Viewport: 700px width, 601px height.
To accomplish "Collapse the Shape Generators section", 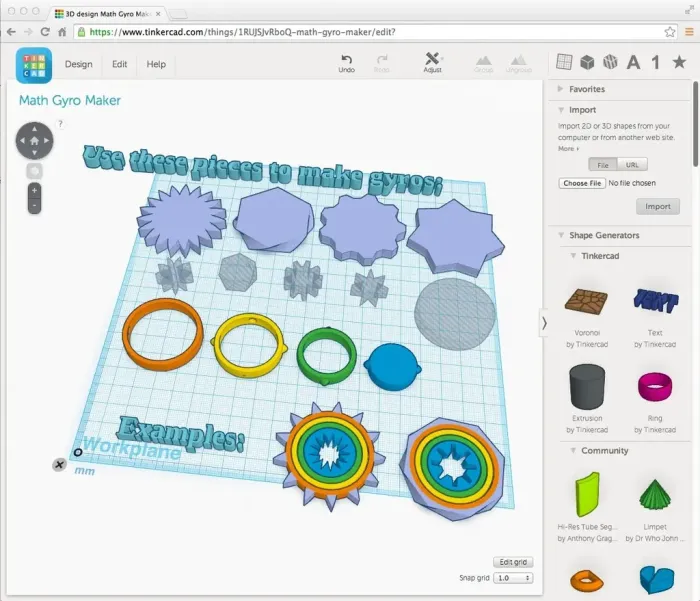I will [561, 235].
